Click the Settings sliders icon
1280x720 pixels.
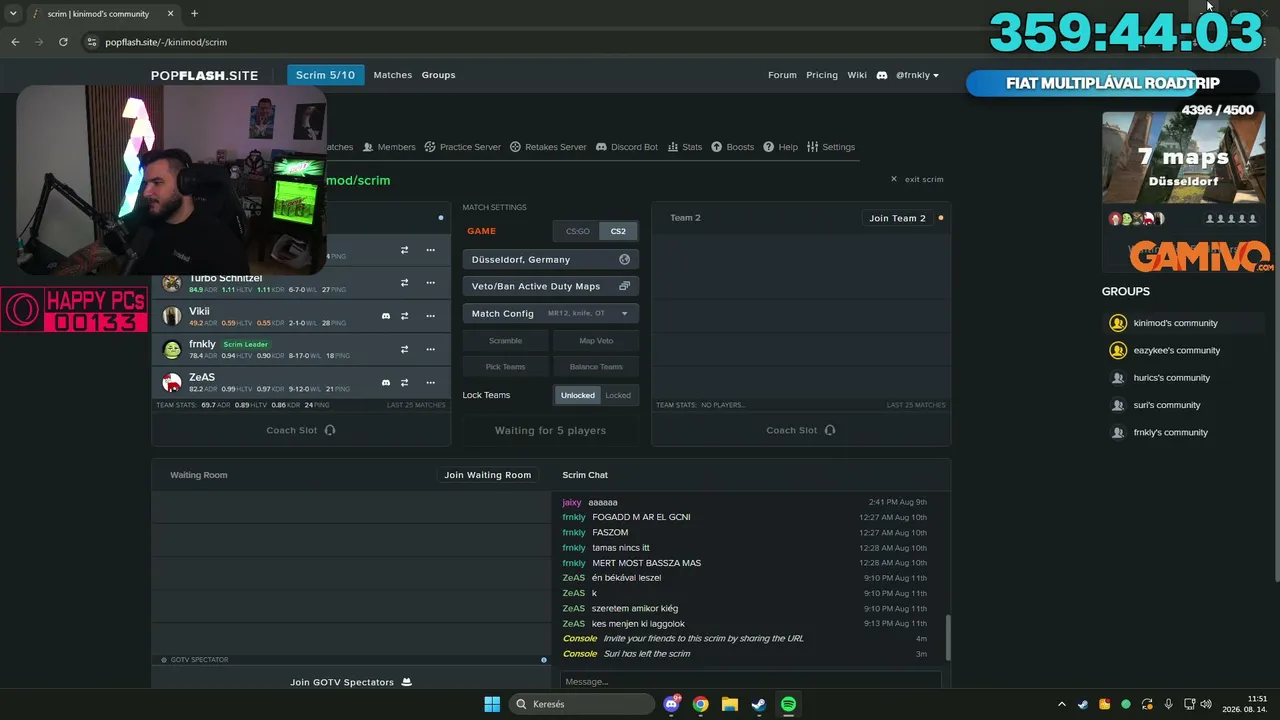pos(813,147)
